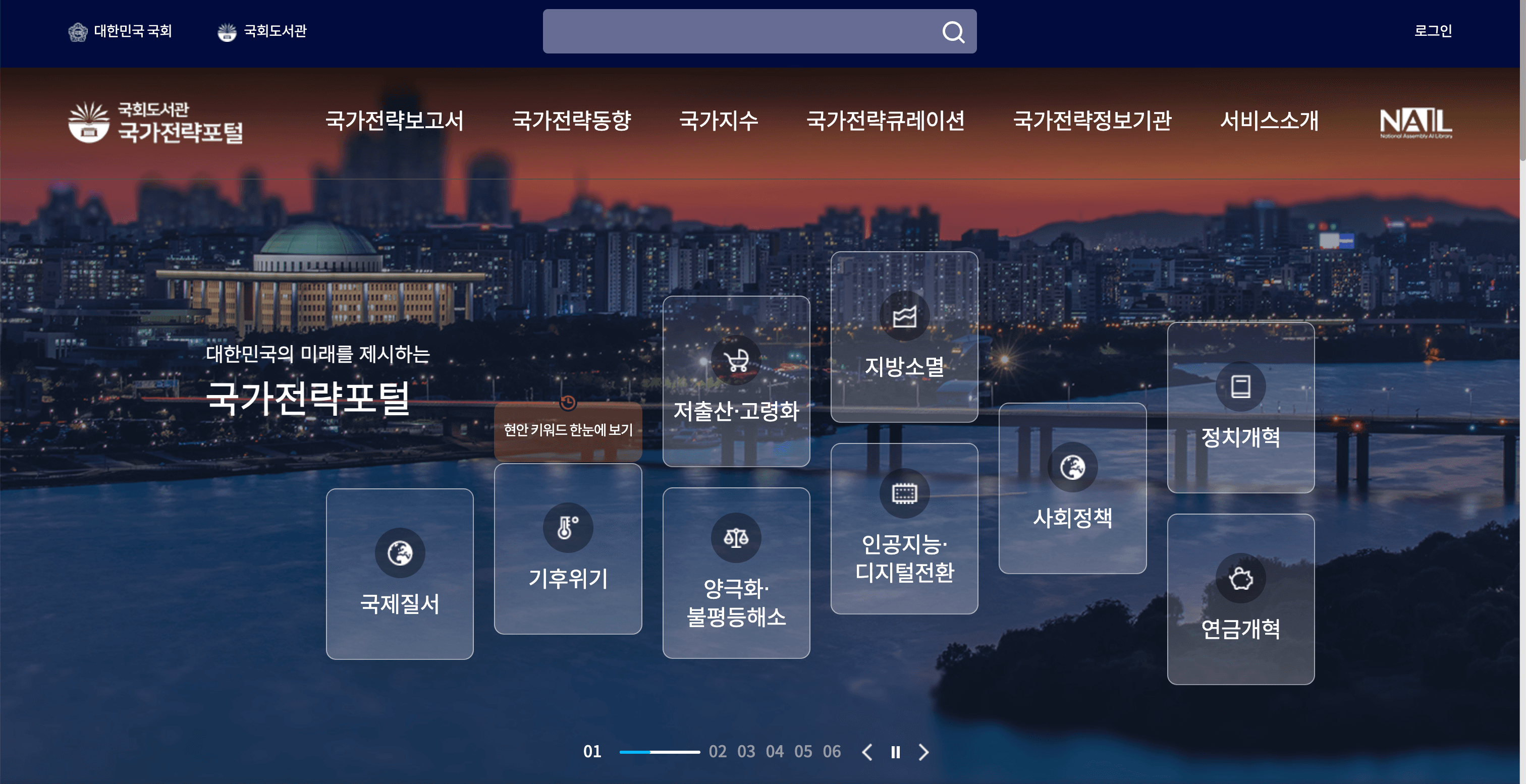Select the 기후위기 label
The height and width of the screenshot is (784, 1526).
click(x=568, y=579)
